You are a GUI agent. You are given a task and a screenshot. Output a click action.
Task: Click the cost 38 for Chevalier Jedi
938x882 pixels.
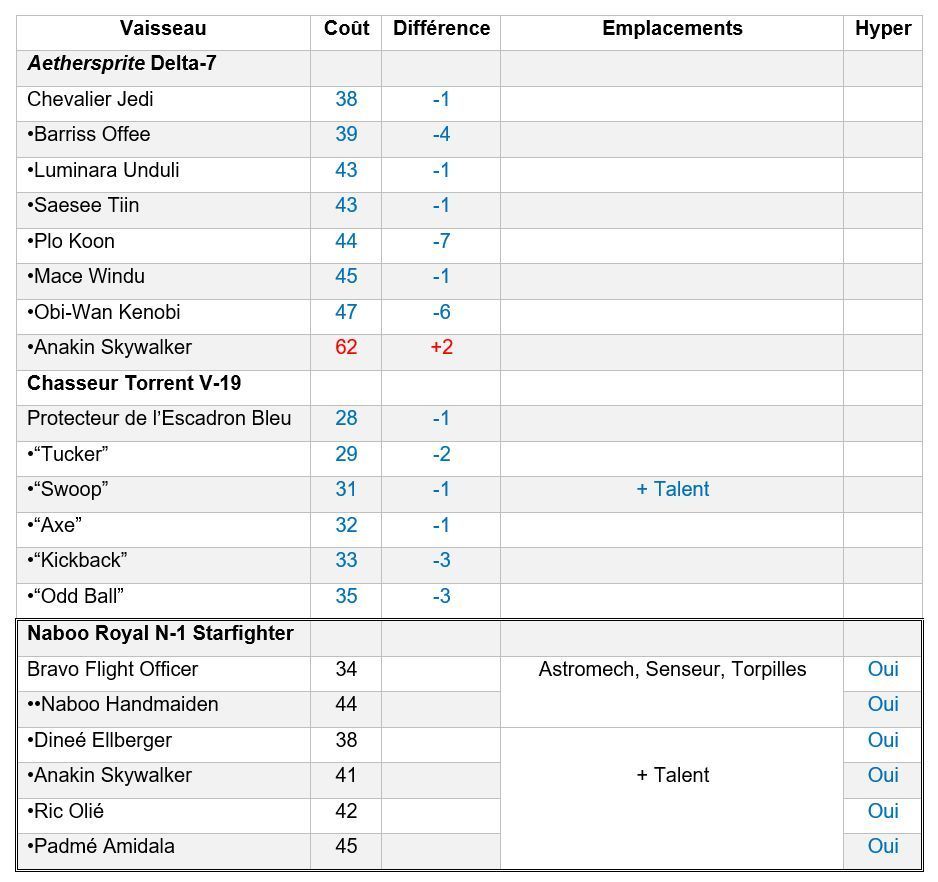[x=346, y=99]
